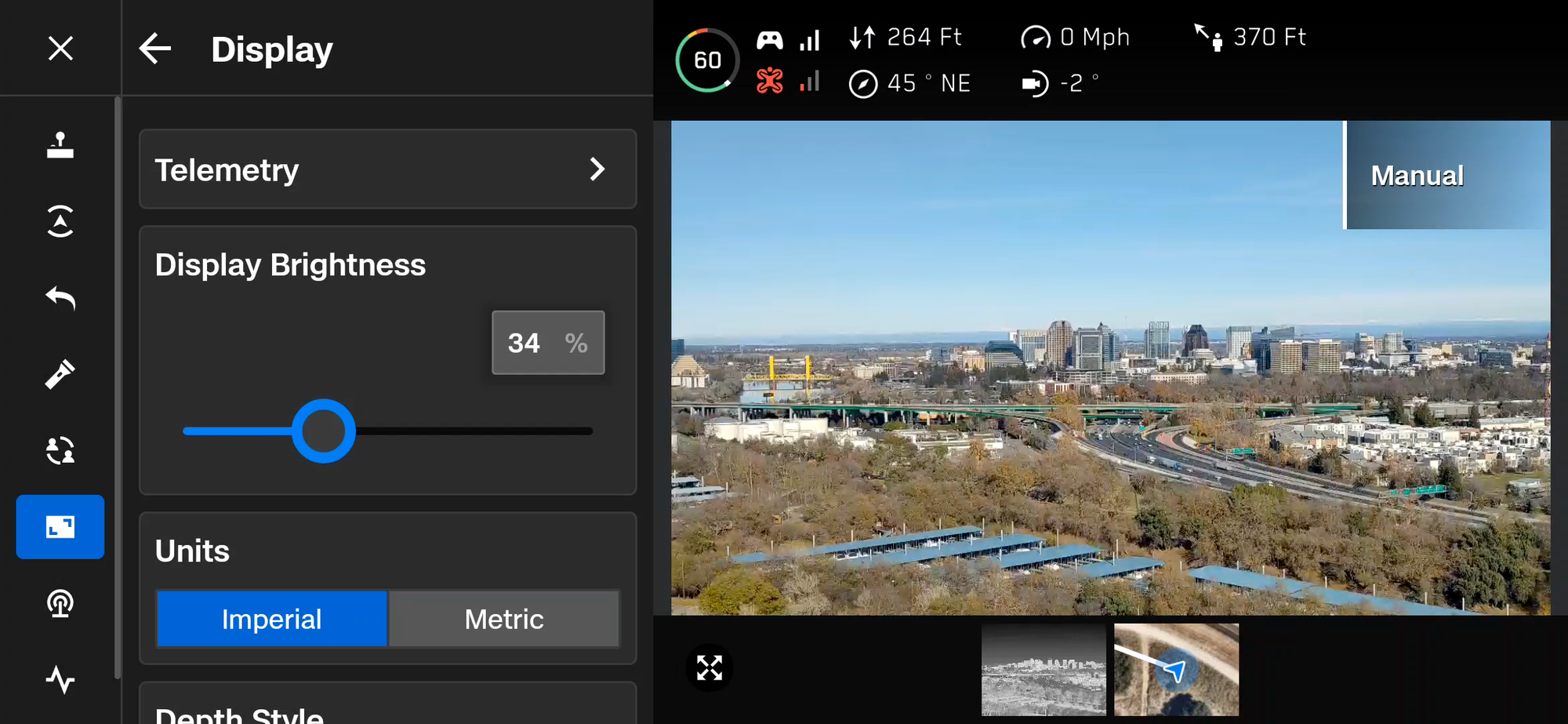Viewport: 1568px width, 724px height.
Task: Open the map view thumbnail
Action: tap(1176, 669)
